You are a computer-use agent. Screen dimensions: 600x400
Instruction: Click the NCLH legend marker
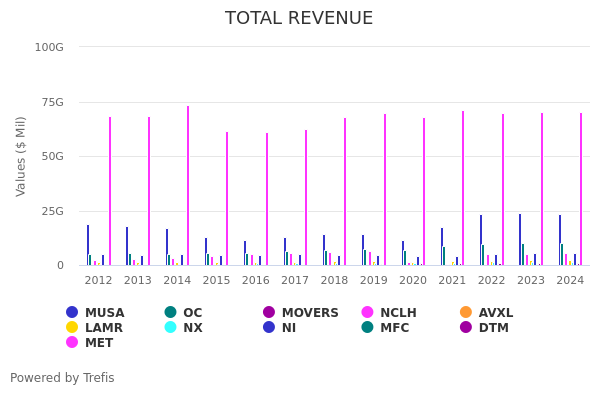368,313
